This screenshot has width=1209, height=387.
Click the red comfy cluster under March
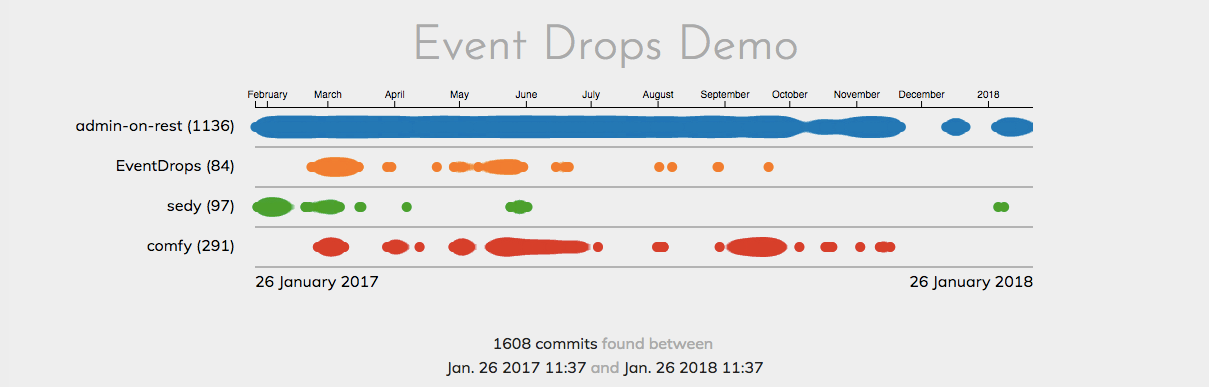click(331, 247)
